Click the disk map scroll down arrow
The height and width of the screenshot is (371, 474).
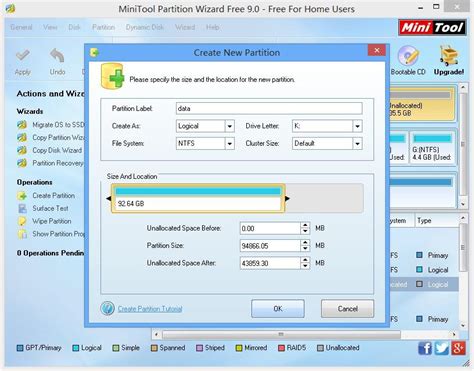point(463,204)
